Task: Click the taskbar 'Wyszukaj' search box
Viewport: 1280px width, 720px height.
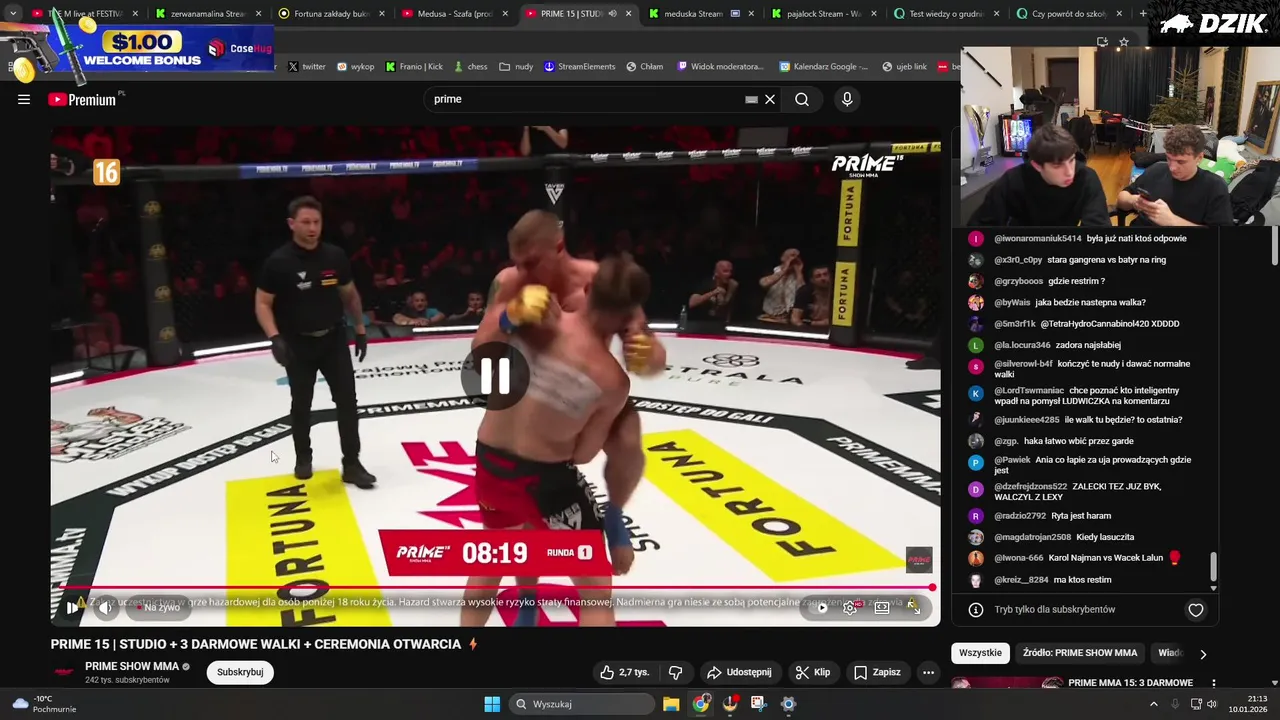Action: click(581, 704)
